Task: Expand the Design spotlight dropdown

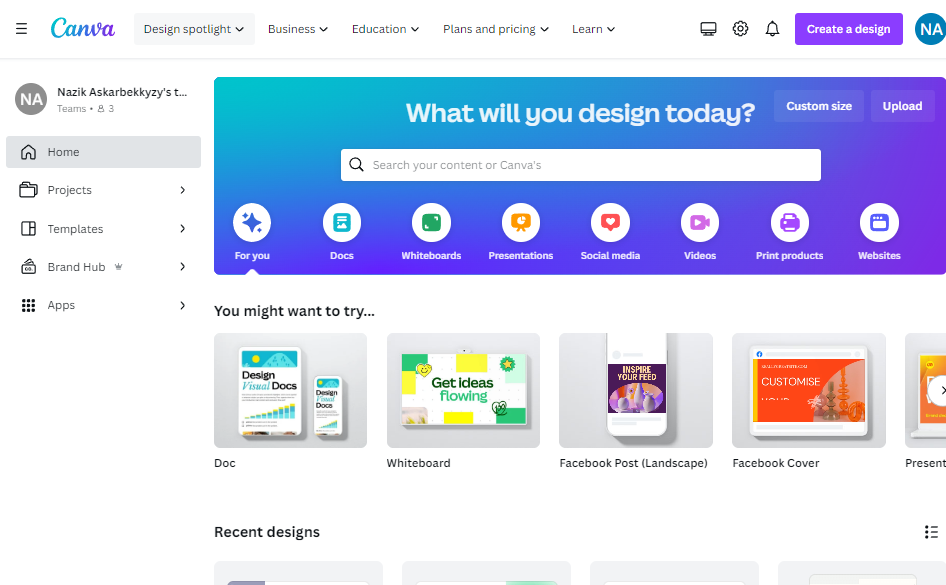Action: pyautogui.click(x=194, y=29)
